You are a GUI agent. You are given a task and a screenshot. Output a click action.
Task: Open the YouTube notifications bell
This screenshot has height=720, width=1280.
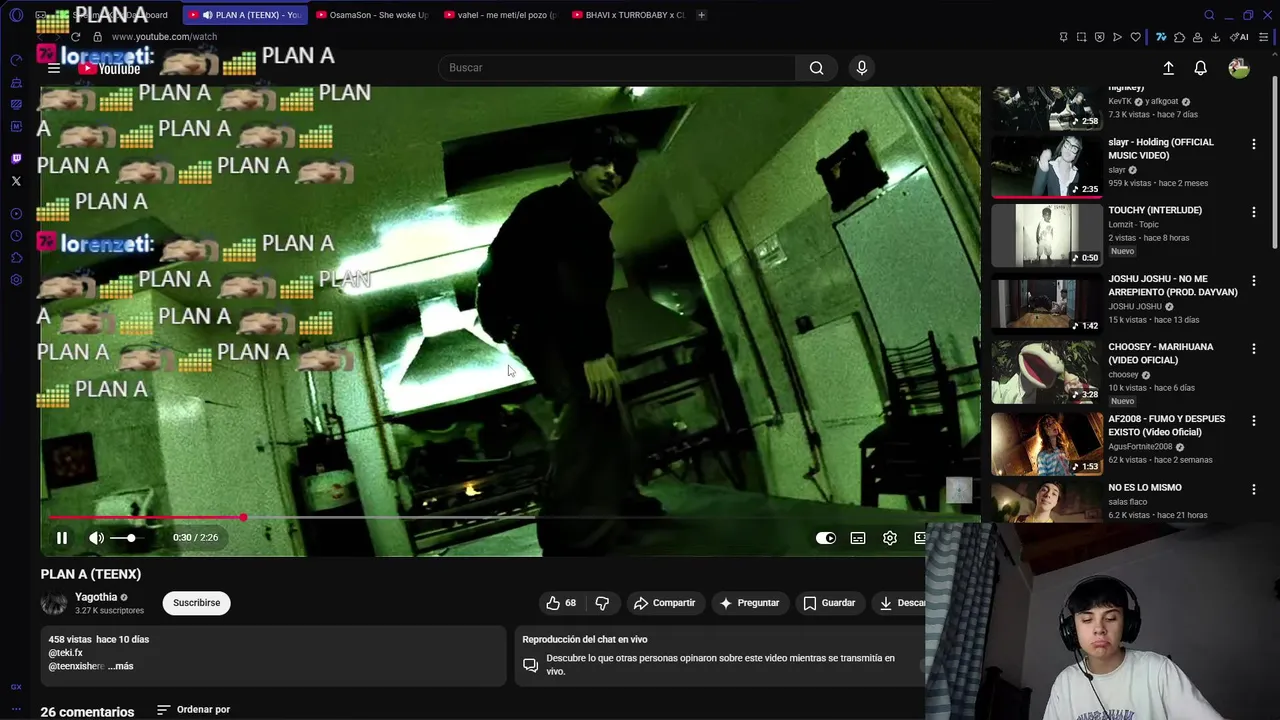1200,68
